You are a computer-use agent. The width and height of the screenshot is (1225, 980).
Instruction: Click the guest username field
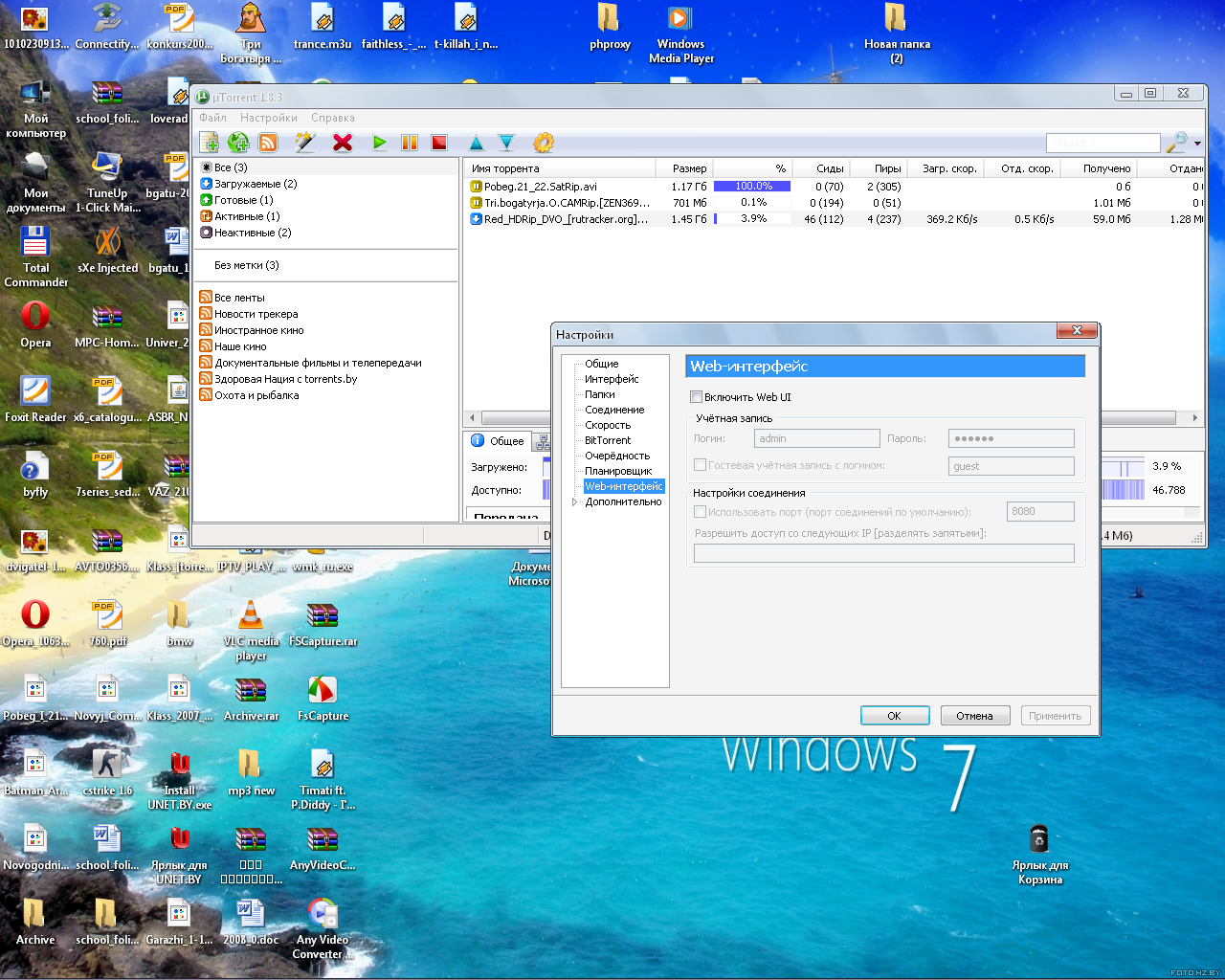click(1012, 466)
